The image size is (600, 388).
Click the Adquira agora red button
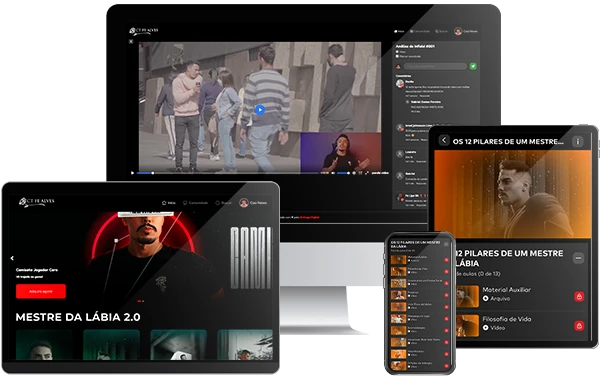click(x=41, y=292)
